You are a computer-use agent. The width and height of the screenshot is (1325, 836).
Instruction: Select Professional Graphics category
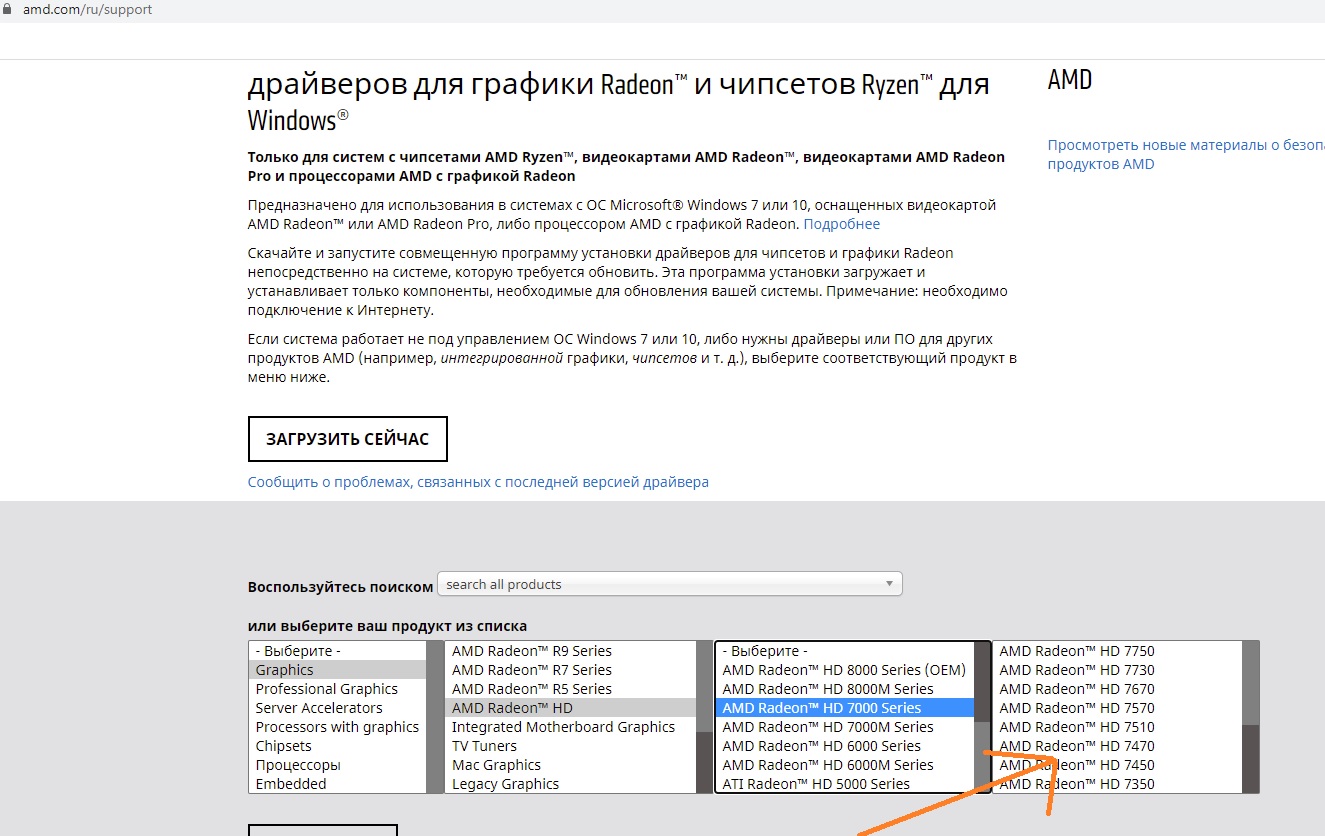click(337, 689)
